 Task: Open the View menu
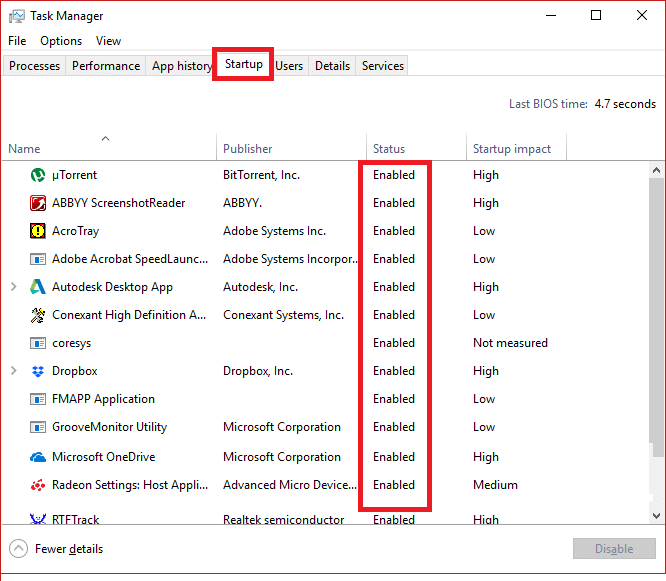[108, 41]
